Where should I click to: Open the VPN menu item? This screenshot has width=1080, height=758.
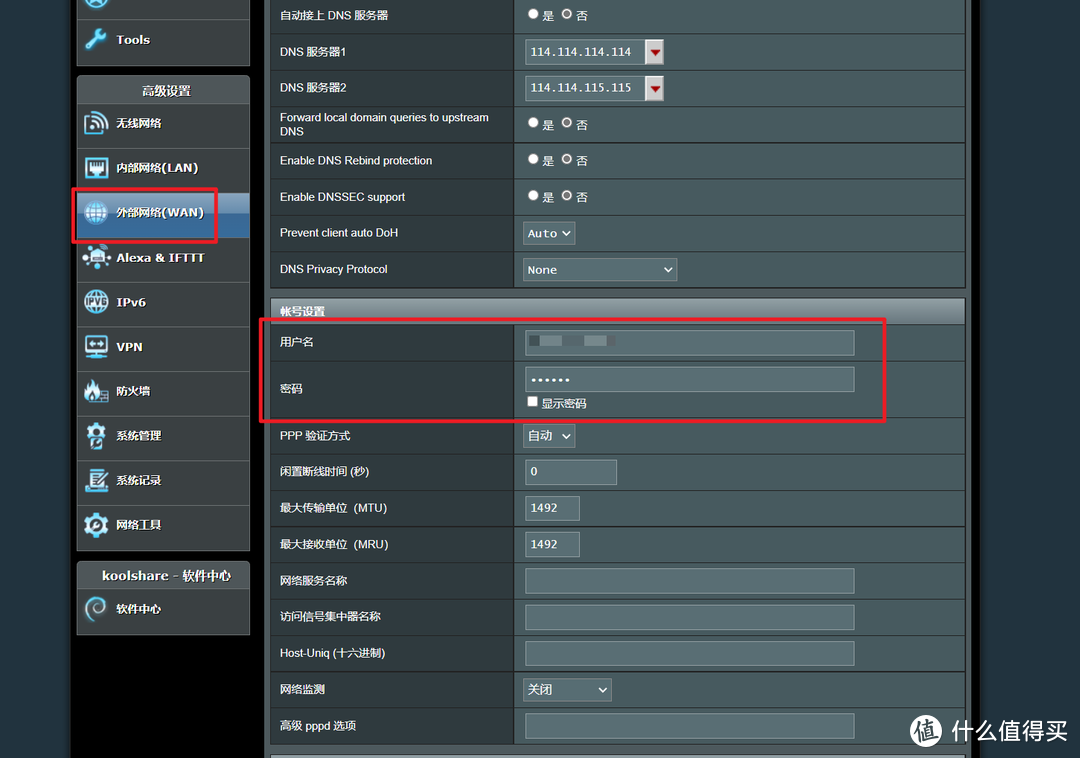(x=163, y=349)
